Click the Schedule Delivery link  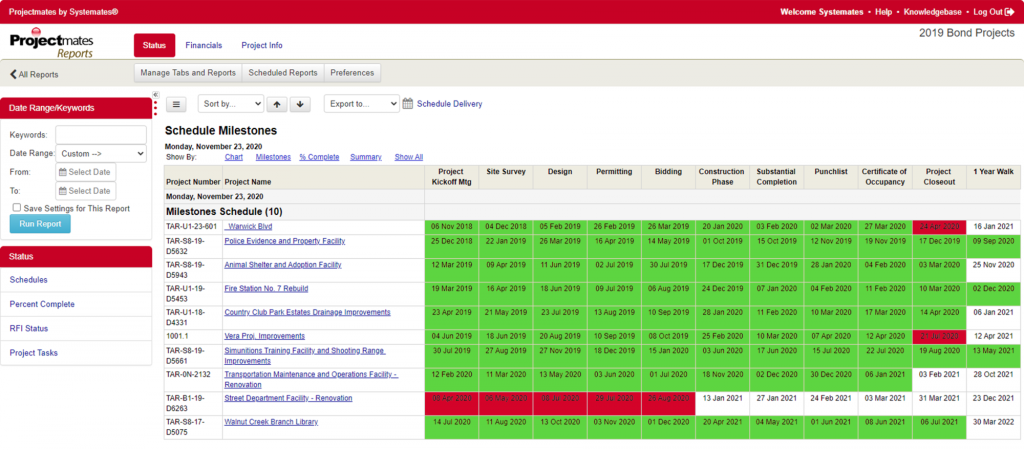[x=449, y=104]
